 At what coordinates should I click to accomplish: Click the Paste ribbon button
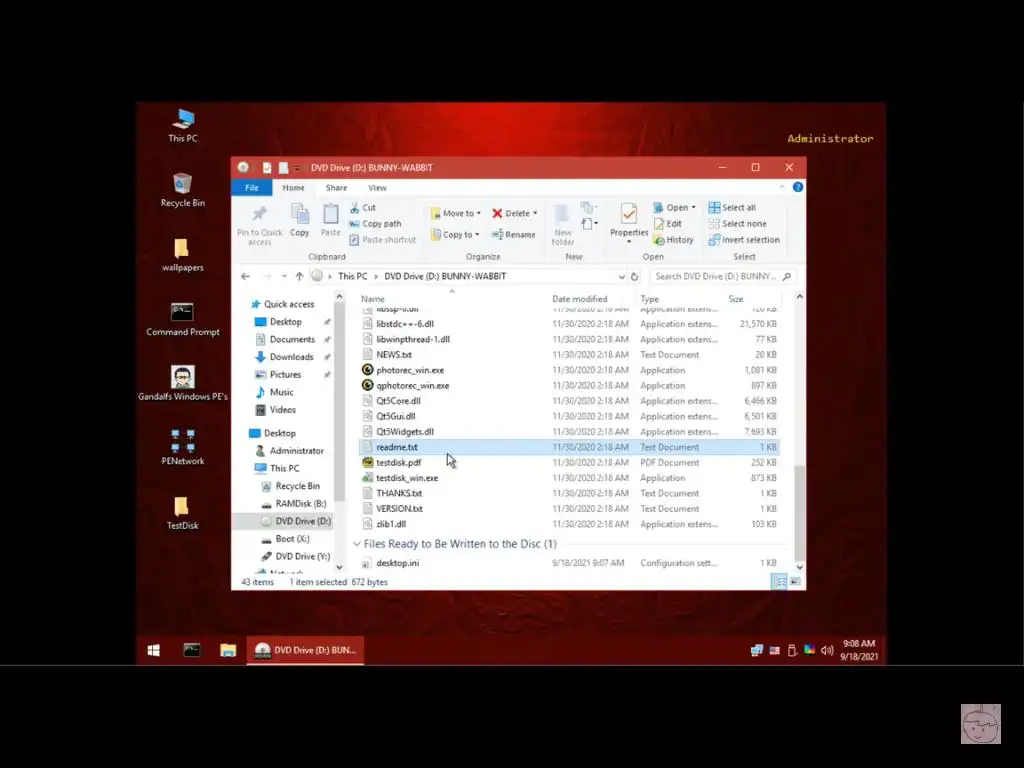(330, 221)
